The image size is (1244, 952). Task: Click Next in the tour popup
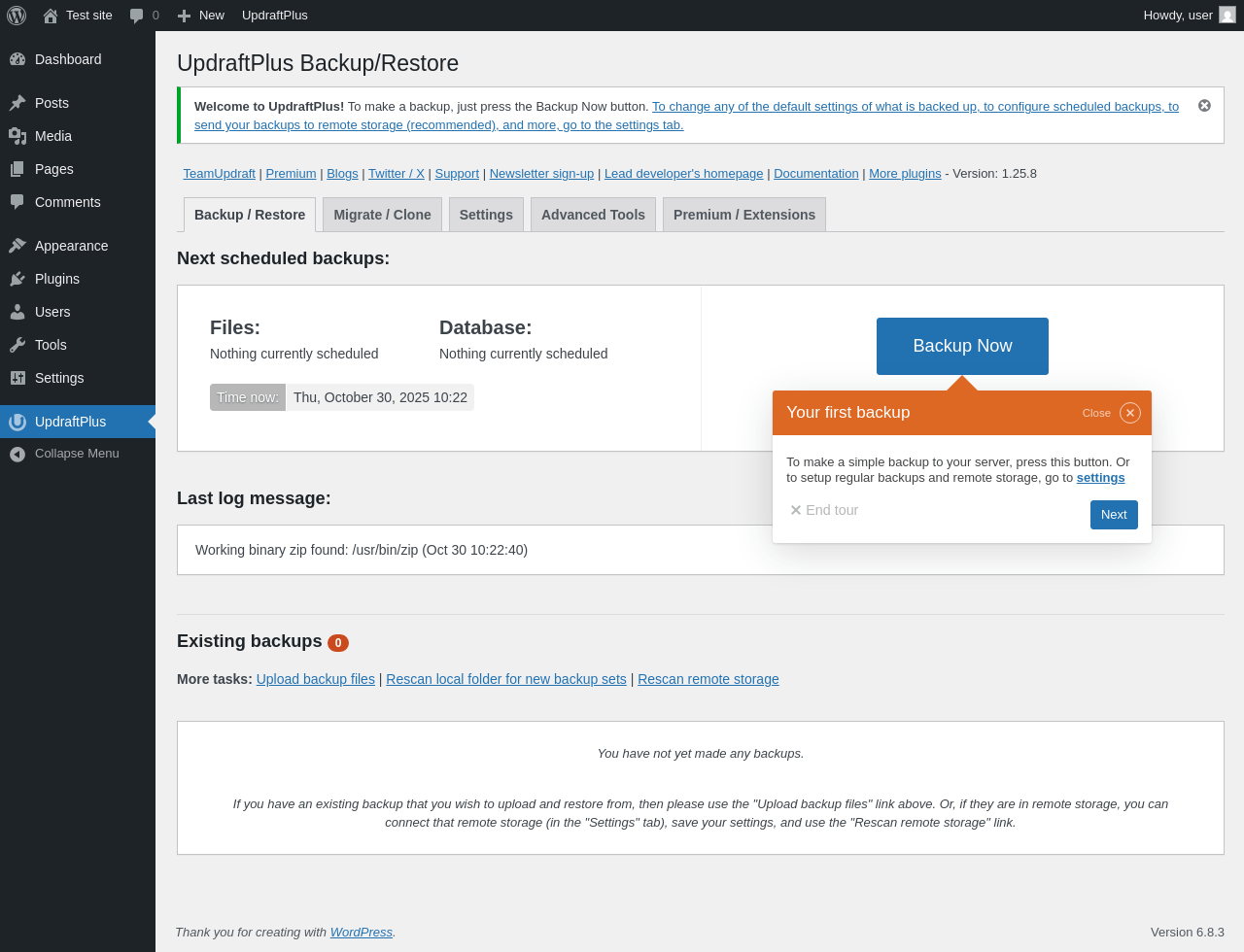[x=1114, y=515]
